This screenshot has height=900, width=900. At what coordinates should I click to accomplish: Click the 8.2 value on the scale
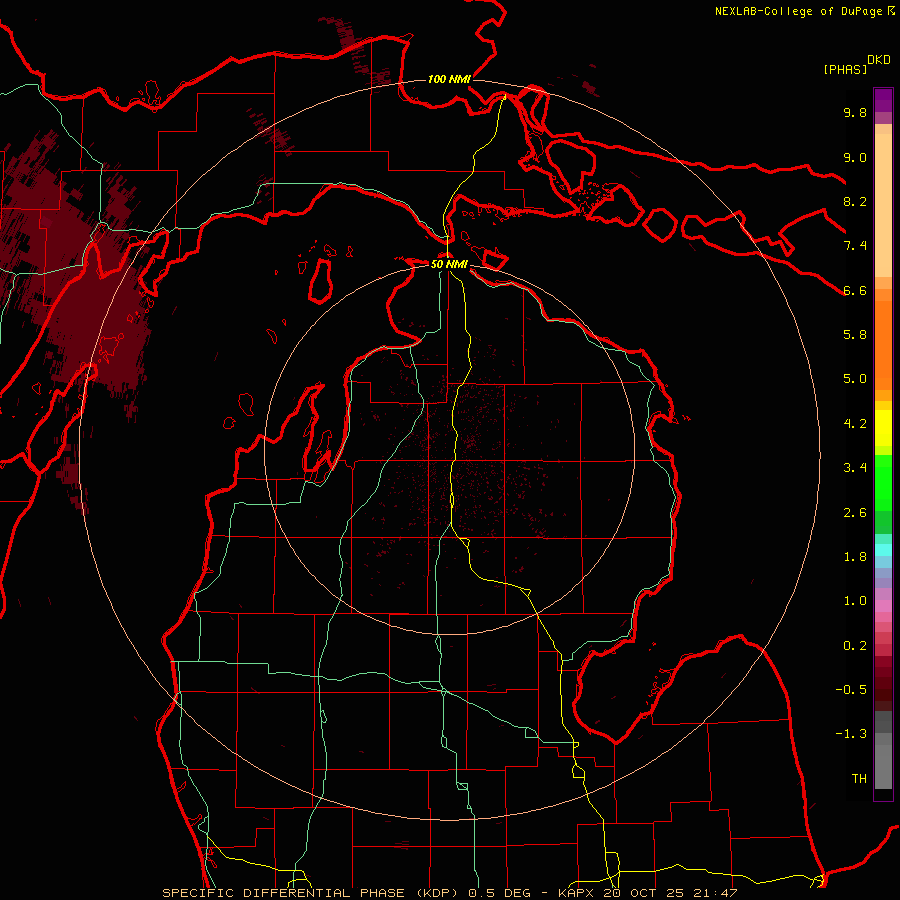855,201
